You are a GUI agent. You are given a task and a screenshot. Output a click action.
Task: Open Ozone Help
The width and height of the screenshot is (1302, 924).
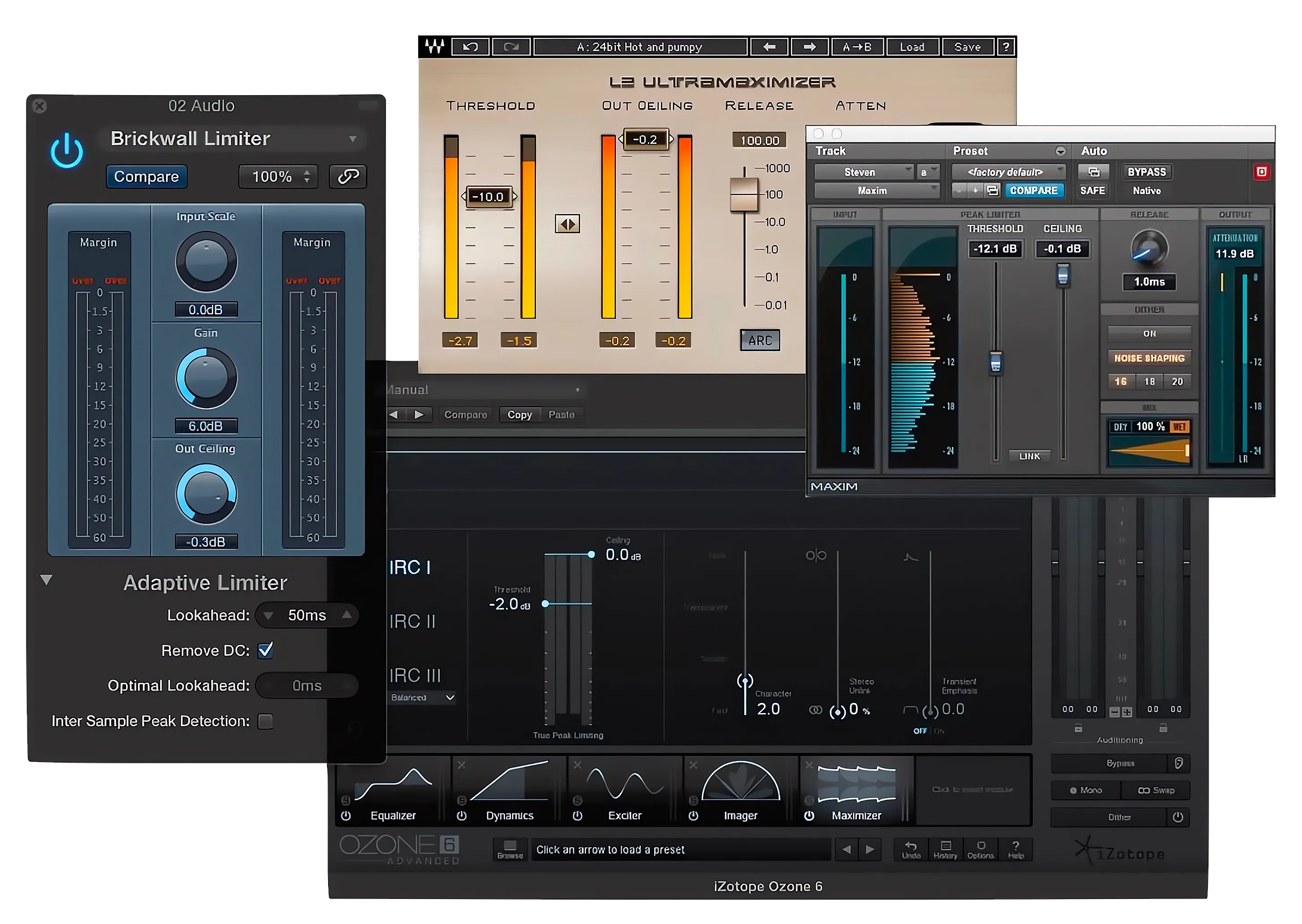[x=1016, y=850]
